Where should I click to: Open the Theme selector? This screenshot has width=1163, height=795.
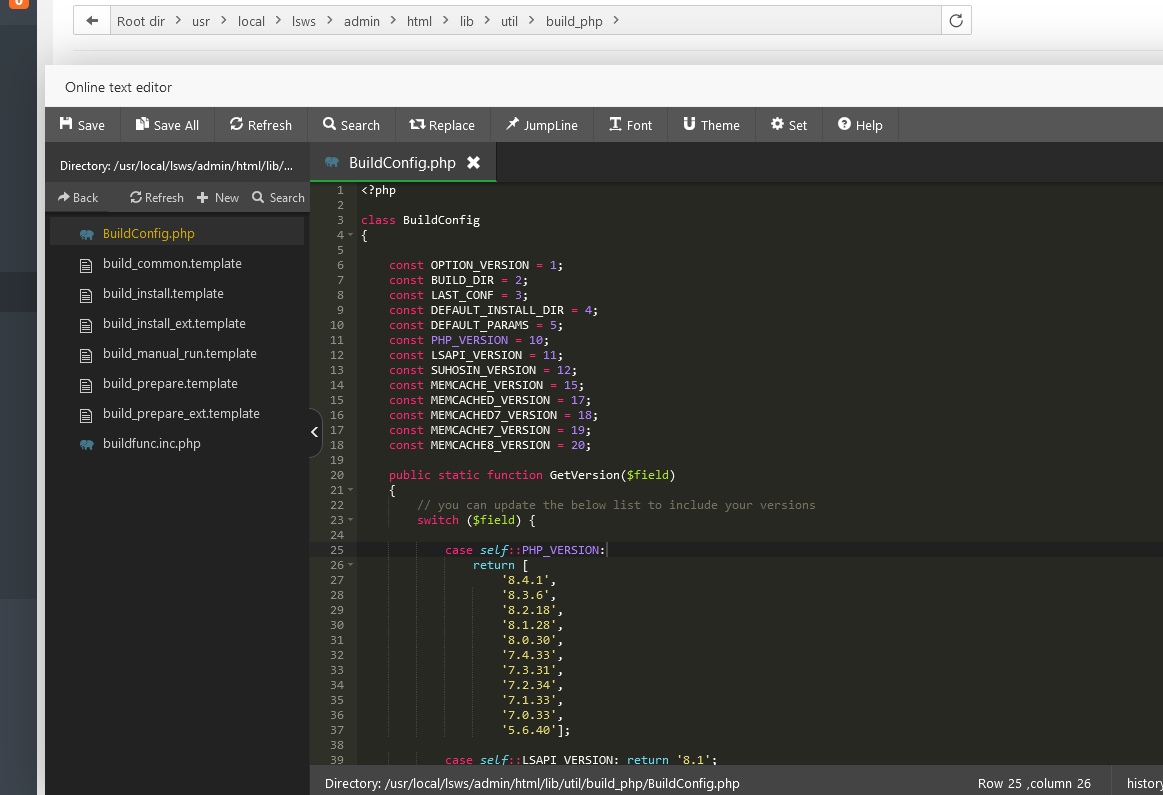(711, 125)
